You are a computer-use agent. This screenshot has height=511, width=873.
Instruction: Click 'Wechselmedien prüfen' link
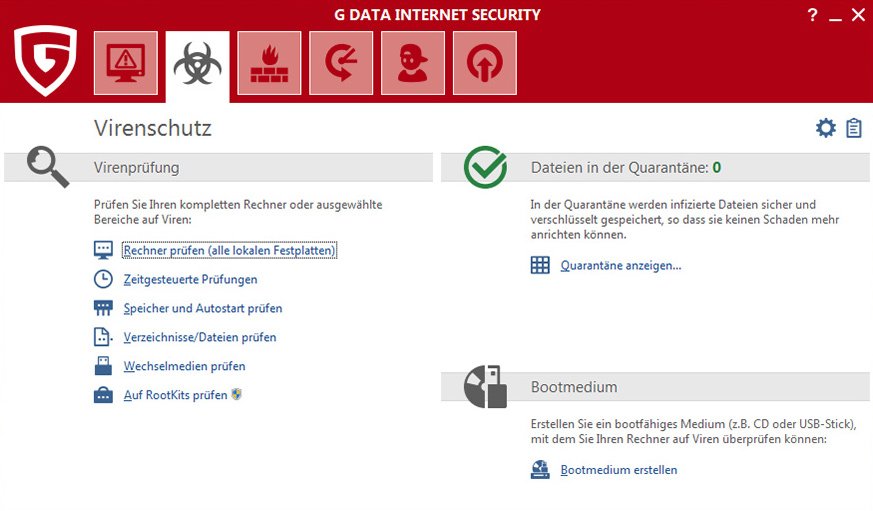click(x=184, y=366)
